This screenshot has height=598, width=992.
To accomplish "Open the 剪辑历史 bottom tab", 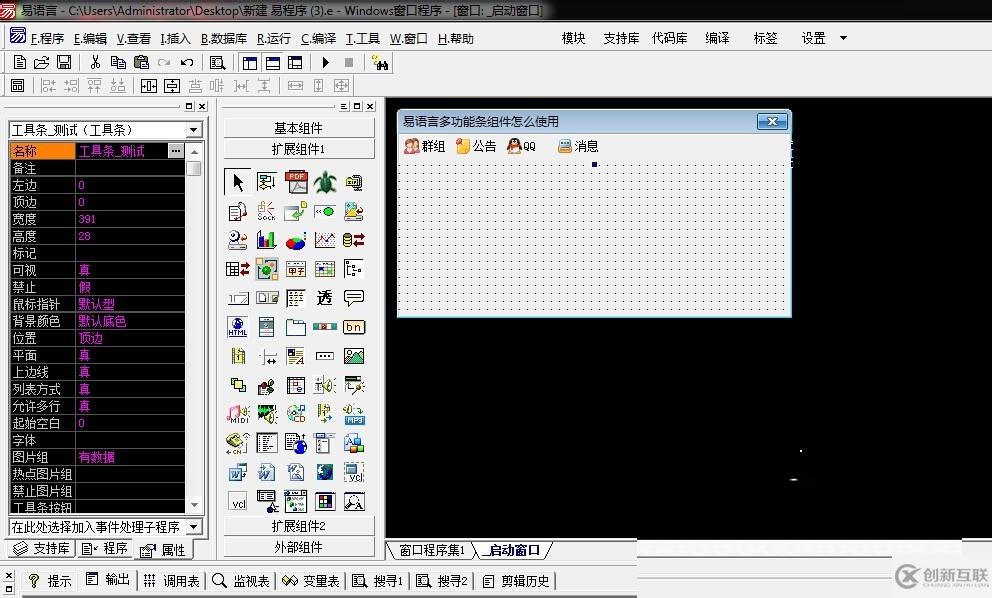I will tap(516, 580).
